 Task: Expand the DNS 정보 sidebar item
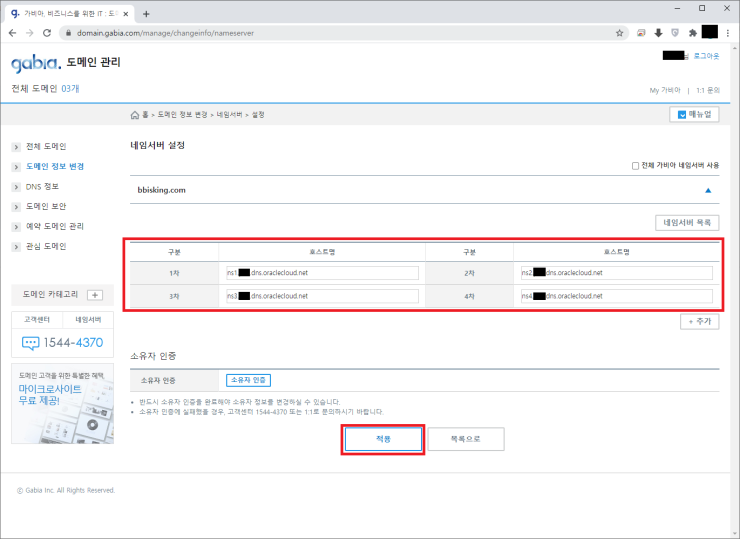42,186
